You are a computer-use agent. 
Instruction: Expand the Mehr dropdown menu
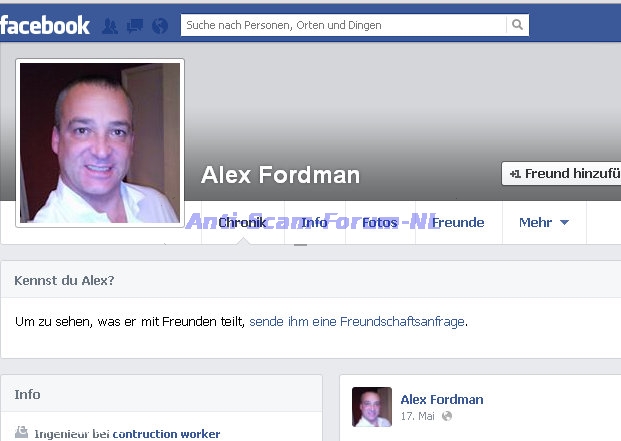click(x=544, y=222)
